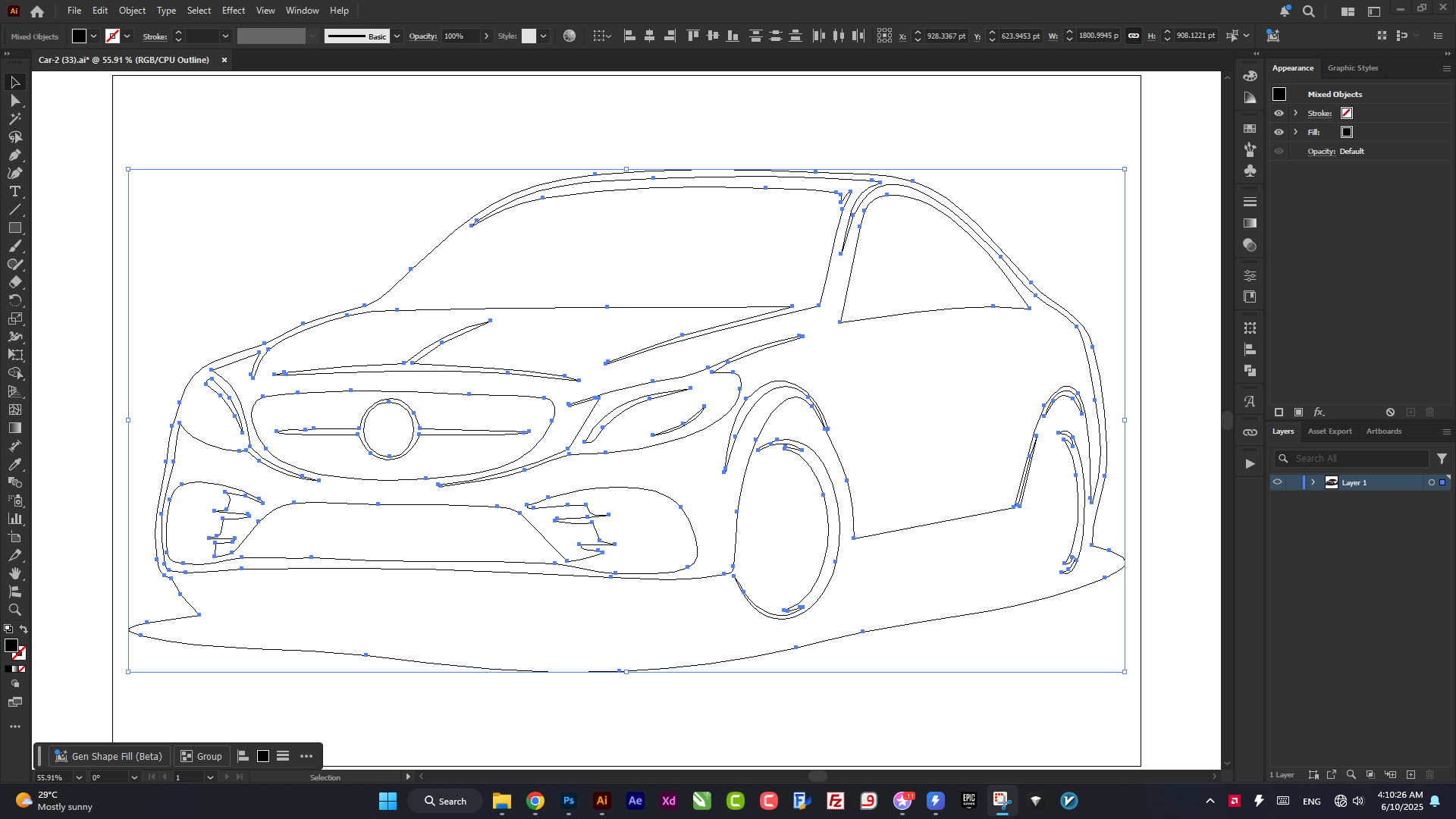1456x819 pixels.
Task: Select the Zoom tool
Action: pos(14,610)
